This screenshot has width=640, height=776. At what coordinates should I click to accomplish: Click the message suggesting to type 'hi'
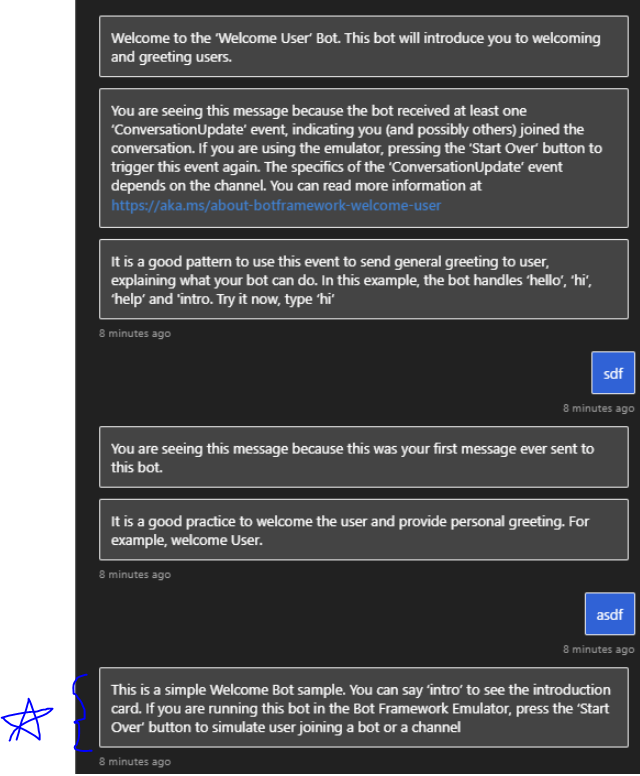(x=364, y=279)
